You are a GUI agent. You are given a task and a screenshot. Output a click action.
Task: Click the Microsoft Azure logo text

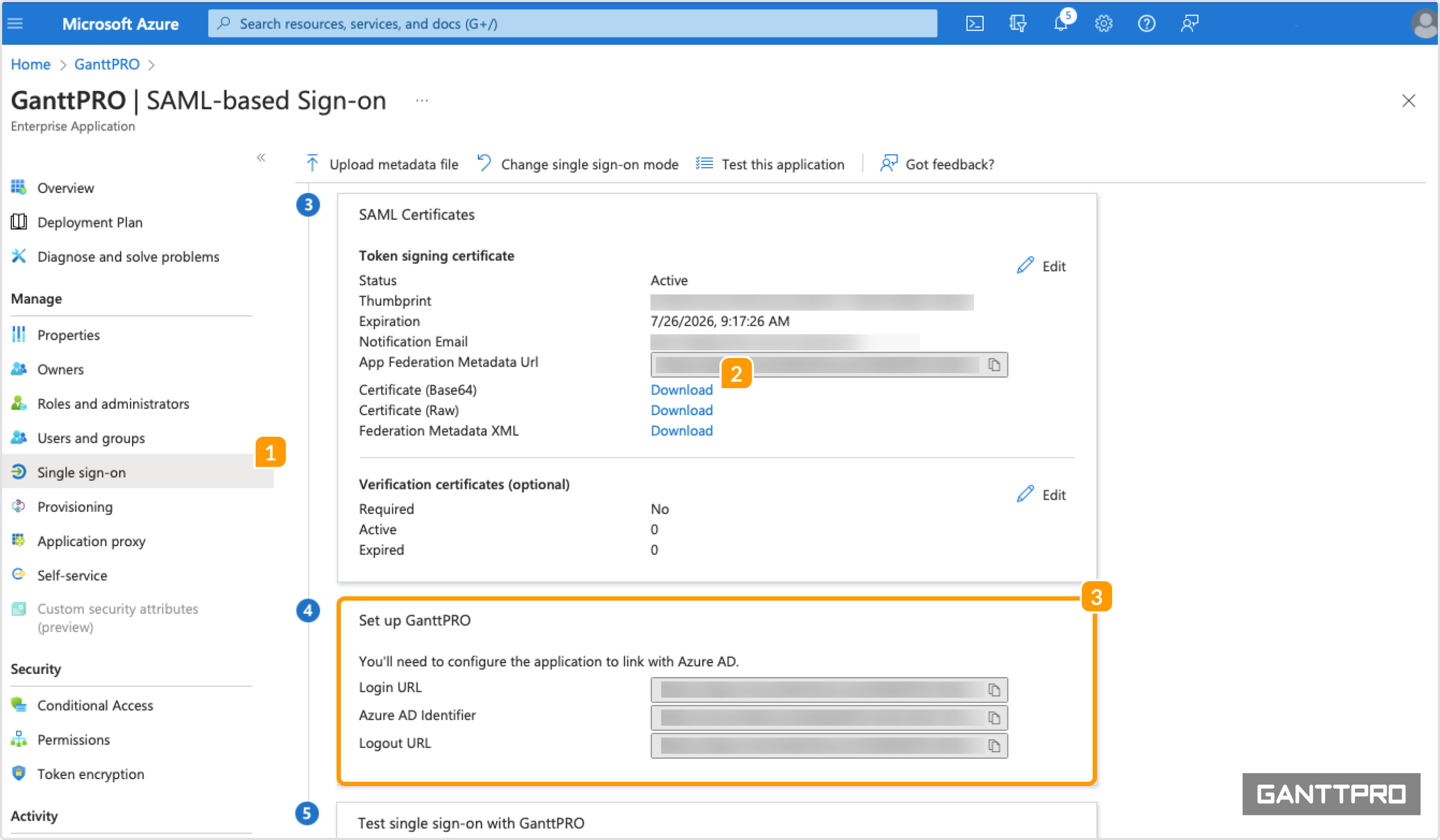[x=120, y=23]
